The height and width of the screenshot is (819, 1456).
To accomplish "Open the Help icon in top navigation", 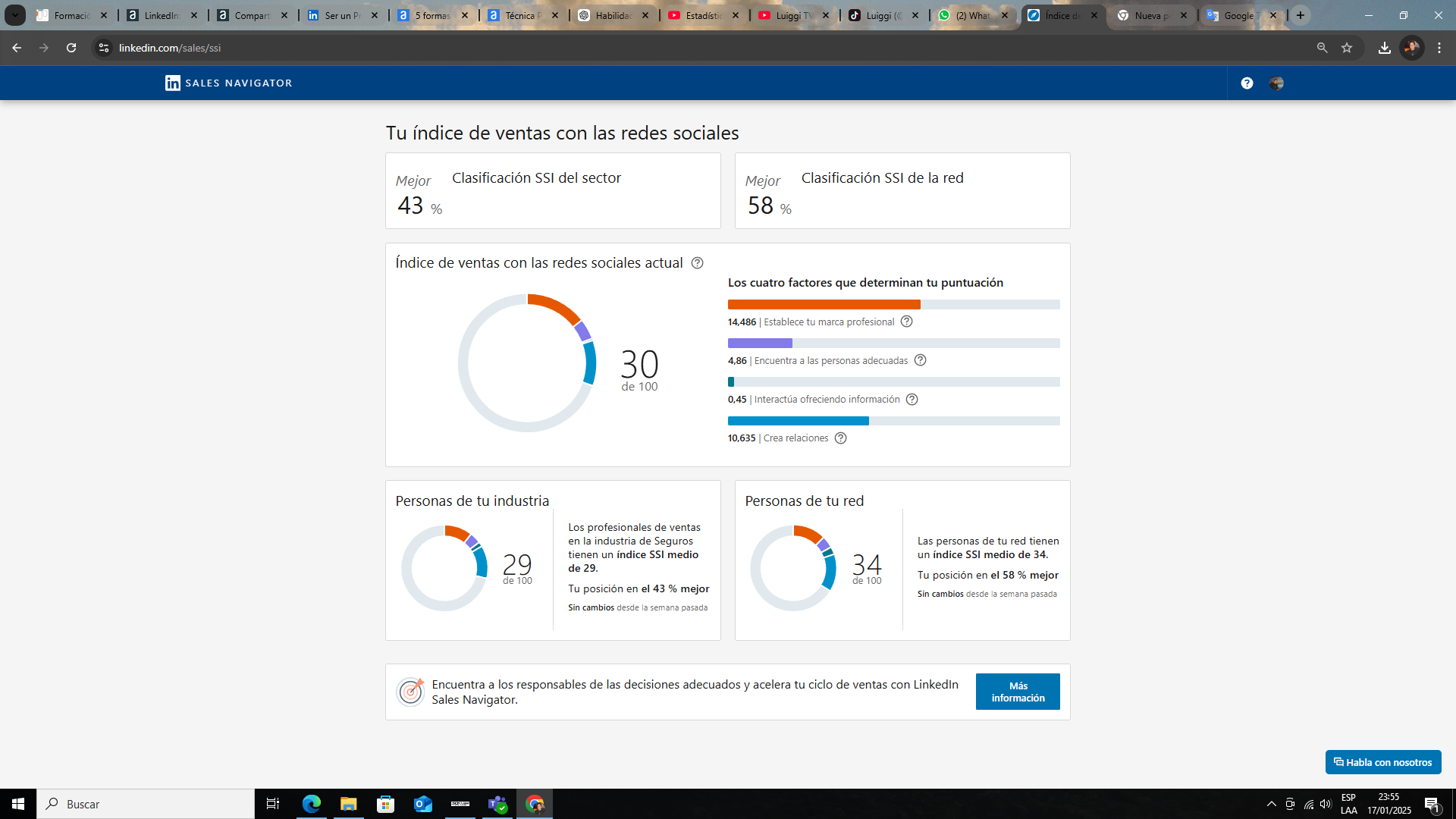I will click(x=1246, y=83).
